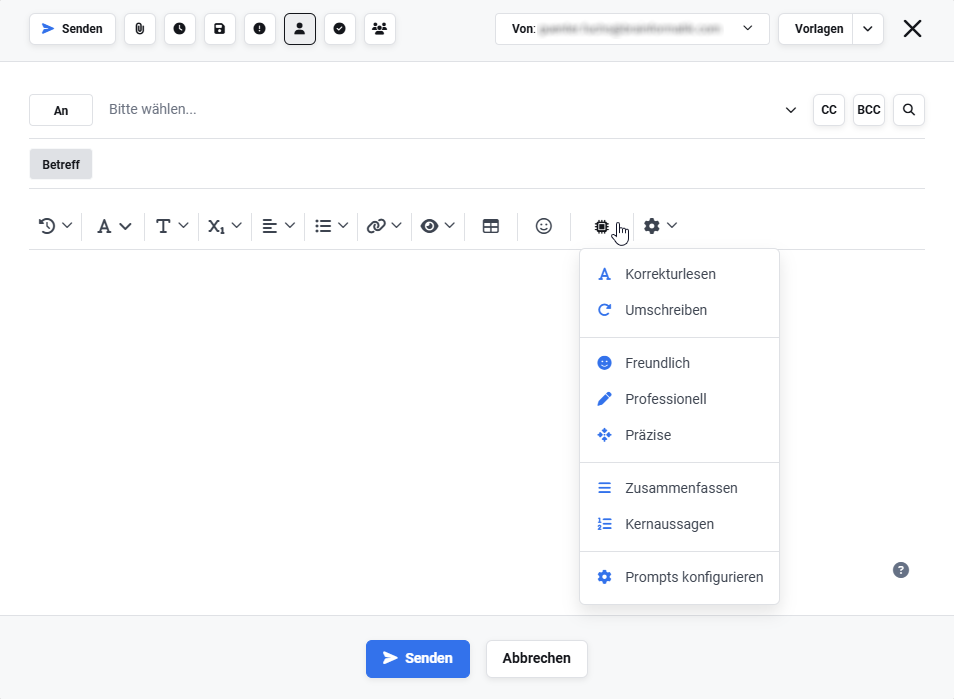Click the An recipient button
The width and height of the screenshot is (954, 699).
click(x=61, y=110)
